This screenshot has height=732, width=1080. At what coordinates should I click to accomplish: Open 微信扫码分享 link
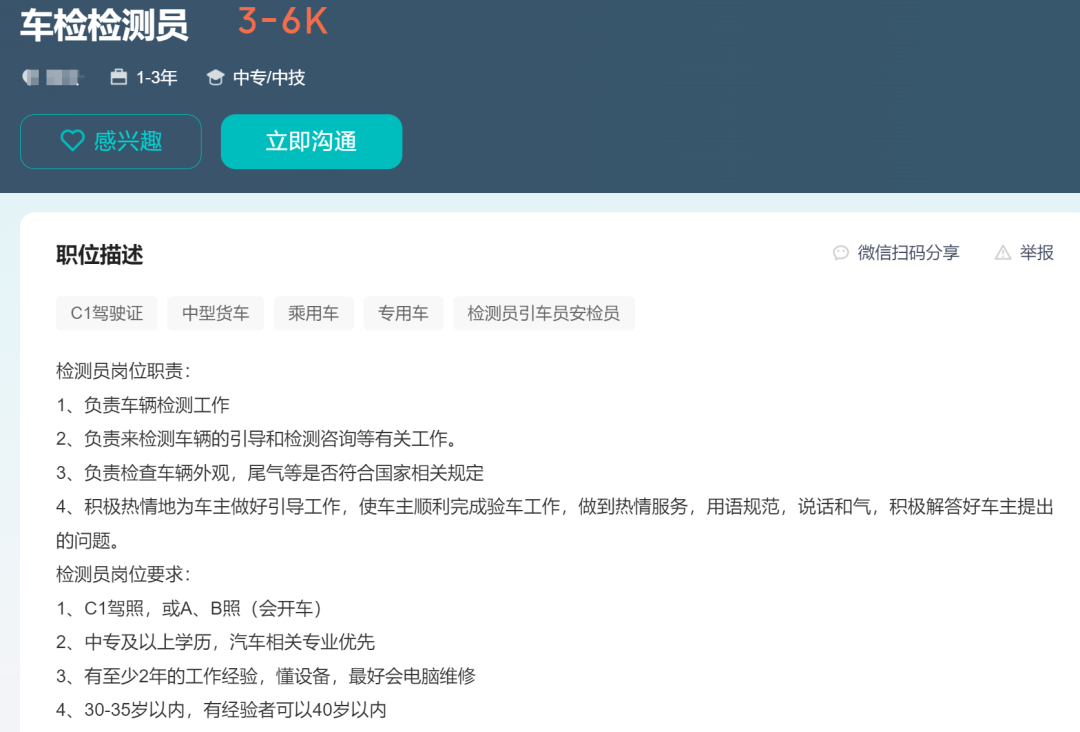(908, 253)
